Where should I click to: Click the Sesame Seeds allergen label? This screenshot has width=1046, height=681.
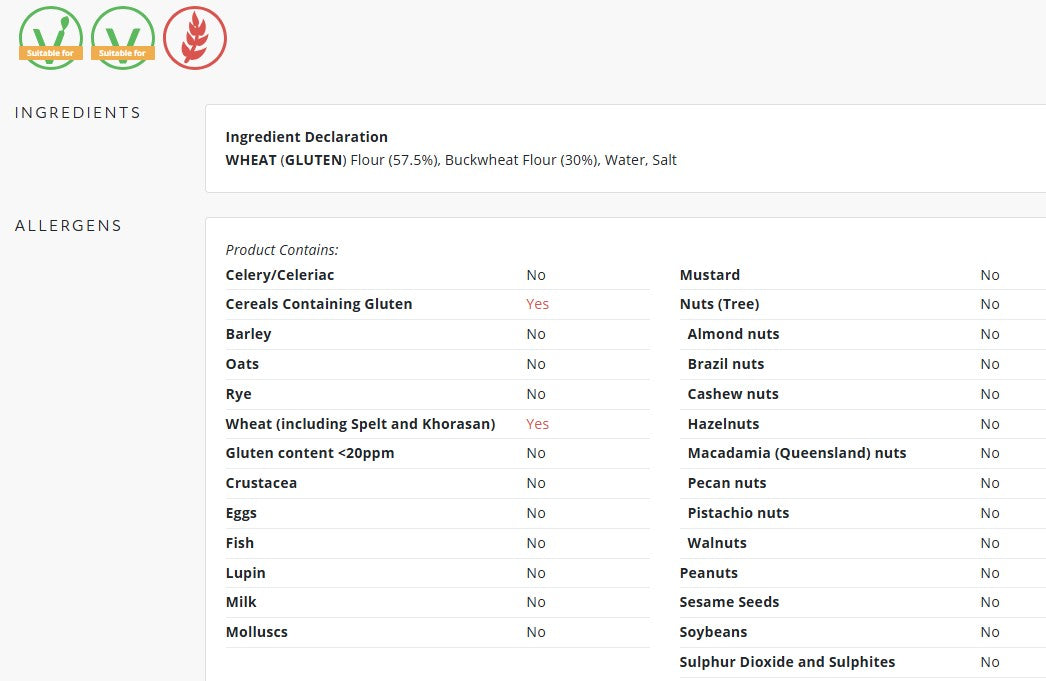(729, 602)
